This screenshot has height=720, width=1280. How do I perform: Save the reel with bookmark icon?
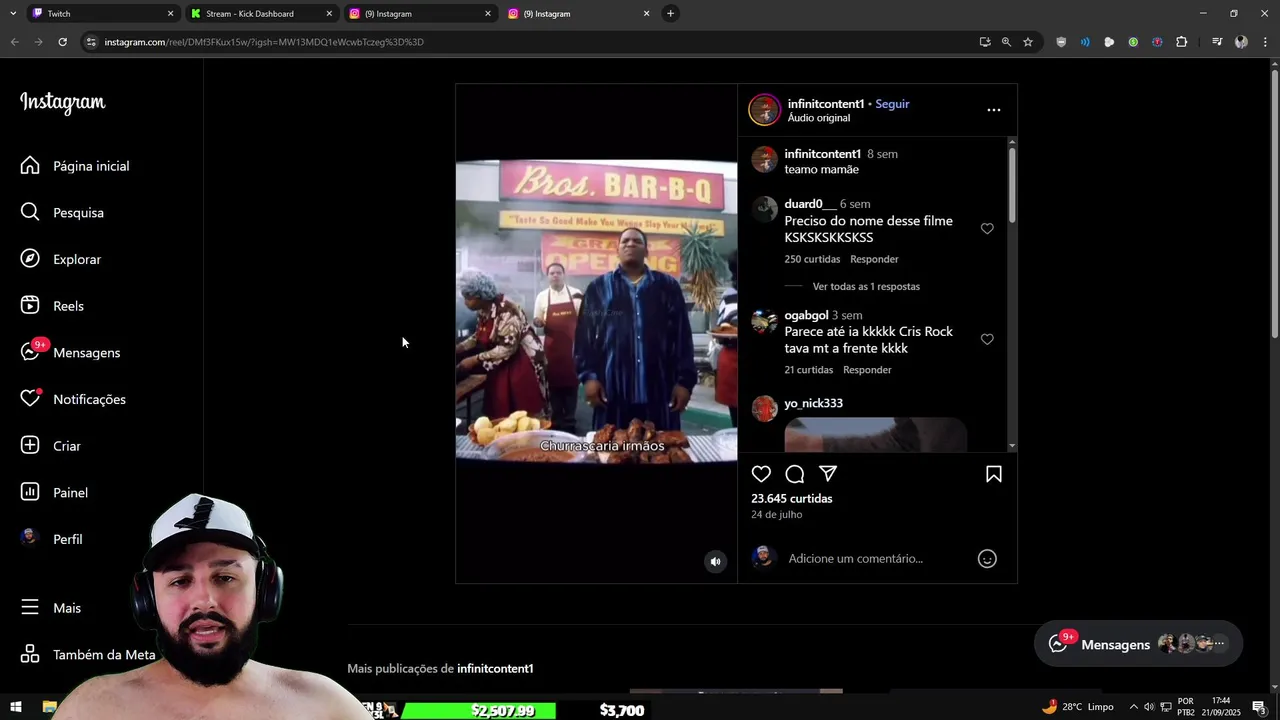pyautogui.click(x=994, y=474)
